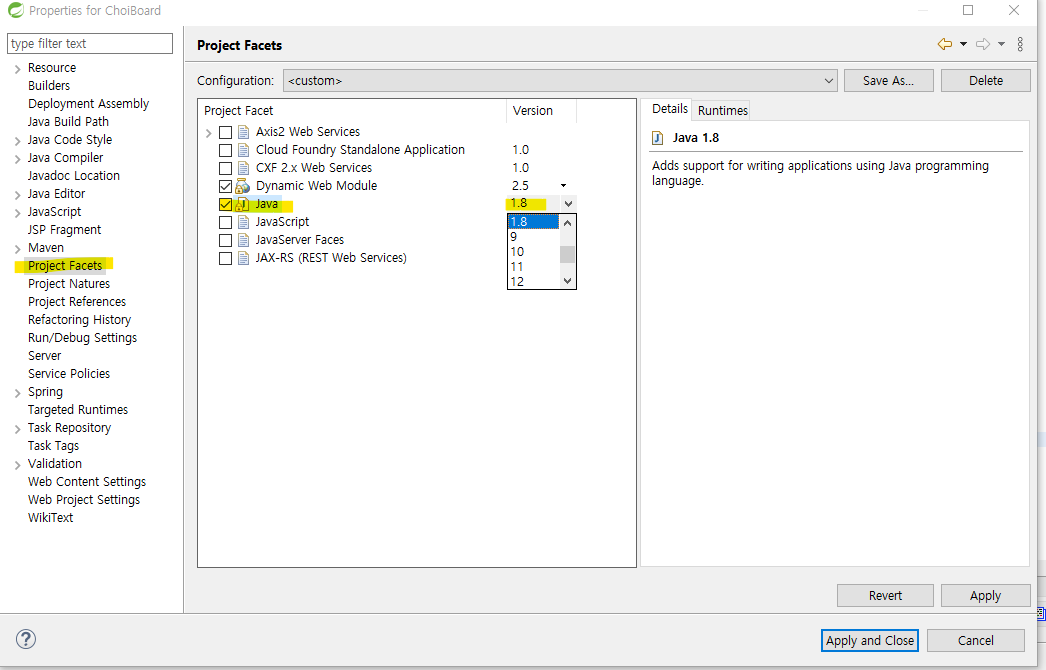Open the forward history dropdown arrow
Image resolution: width=1046 pixels, height=670 pixels.
tap(1001, 44)
